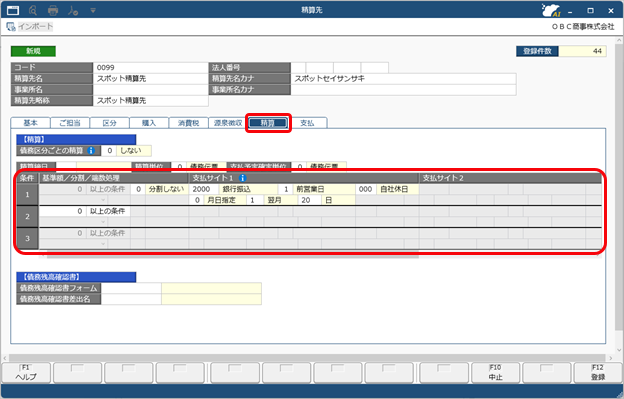Image resolution: width=624 pixels, height=399 pixels.
Task: Click info icon next to 支払サイト1
Action: [242, 178]
